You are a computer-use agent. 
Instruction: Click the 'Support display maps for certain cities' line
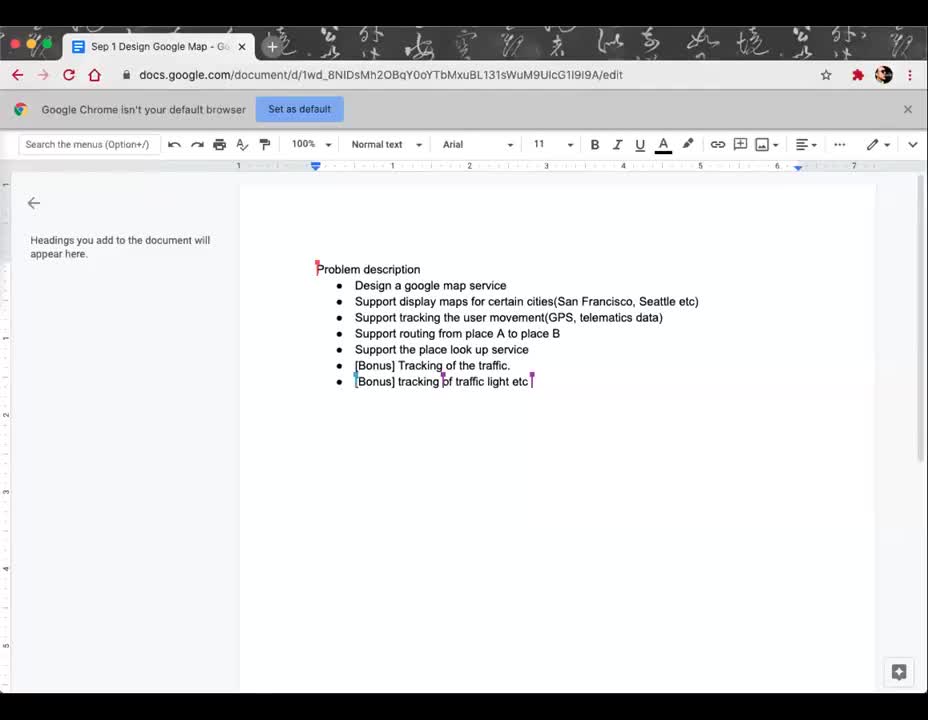pyautogui.click(x=527, y=302)
